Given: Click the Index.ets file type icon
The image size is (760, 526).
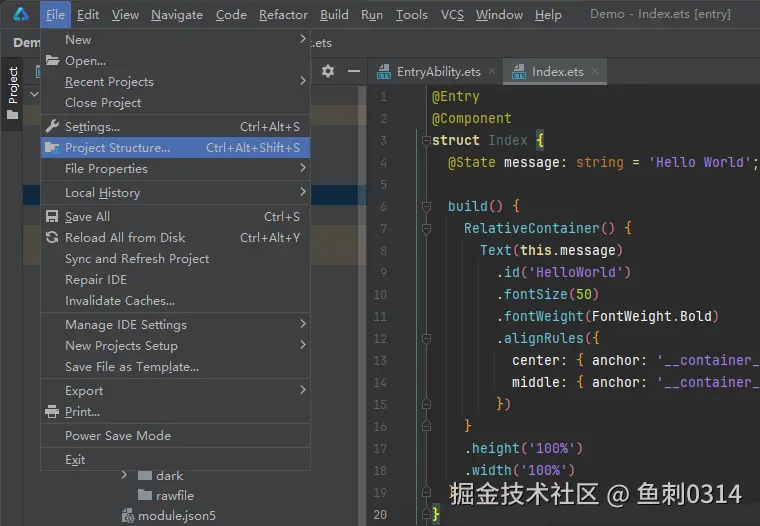Looking at the screenshot, I should [x=519, y=71].
